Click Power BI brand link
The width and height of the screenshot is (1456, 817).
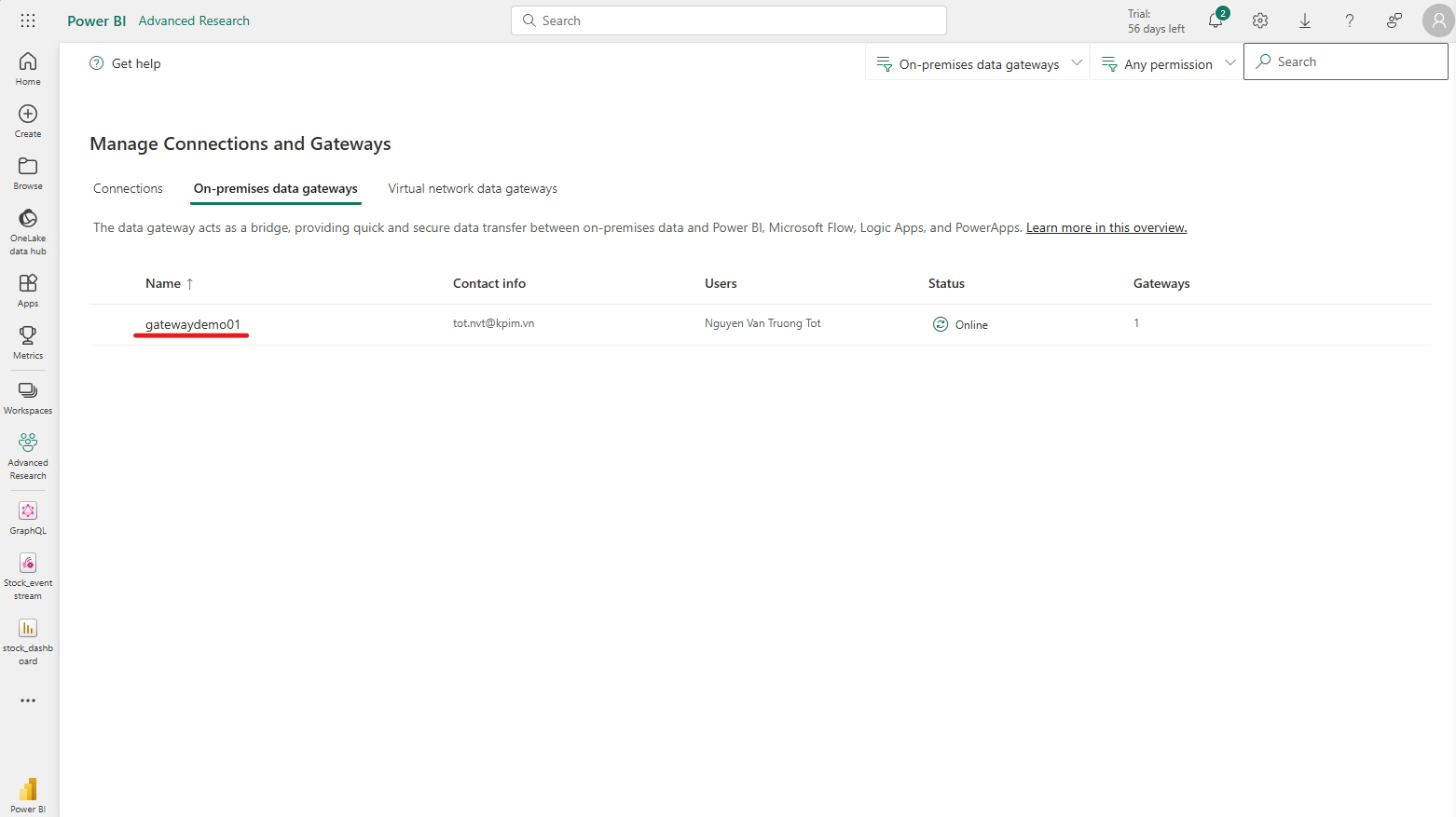[96, 20]
